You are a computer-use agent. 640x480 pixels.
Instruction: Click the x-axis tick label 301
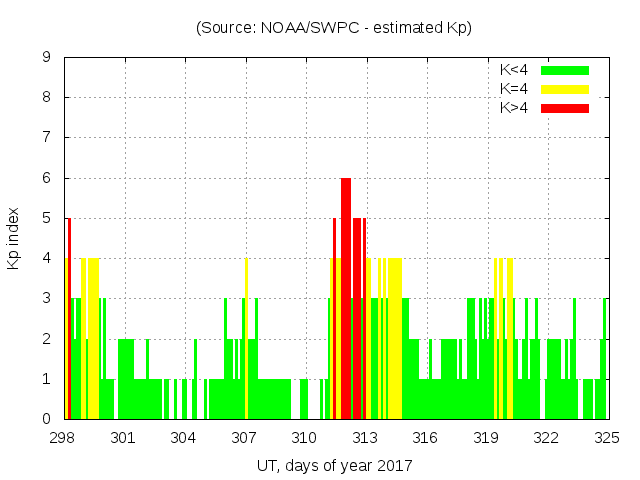[x=123, y=437]
